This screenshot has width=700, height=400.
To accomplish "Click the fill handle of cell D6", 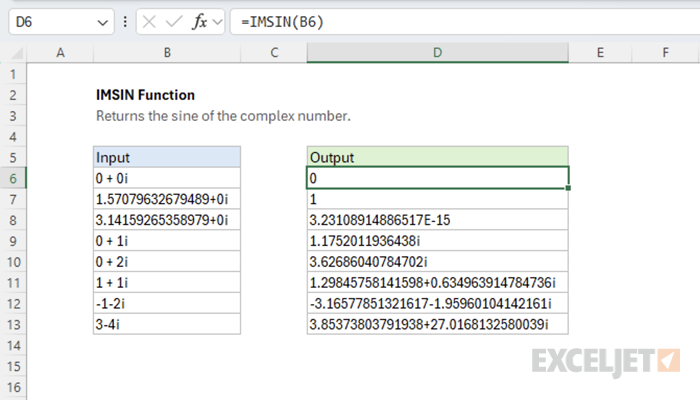I will (x=568, y=188).
